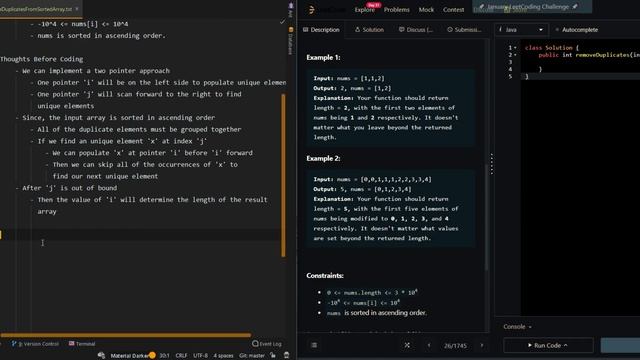Click the LeetCode logo icon

click(312, 9)
